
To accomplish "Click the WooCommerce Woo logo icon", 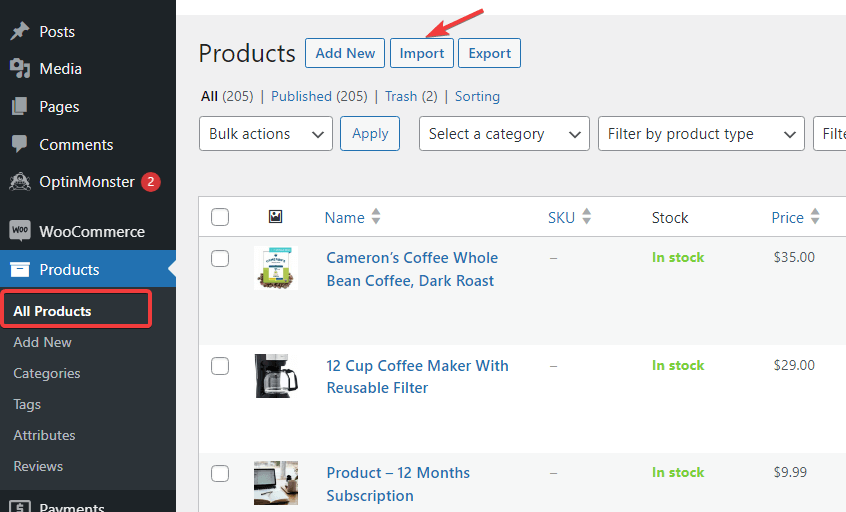I will click(x=20, y=231).
